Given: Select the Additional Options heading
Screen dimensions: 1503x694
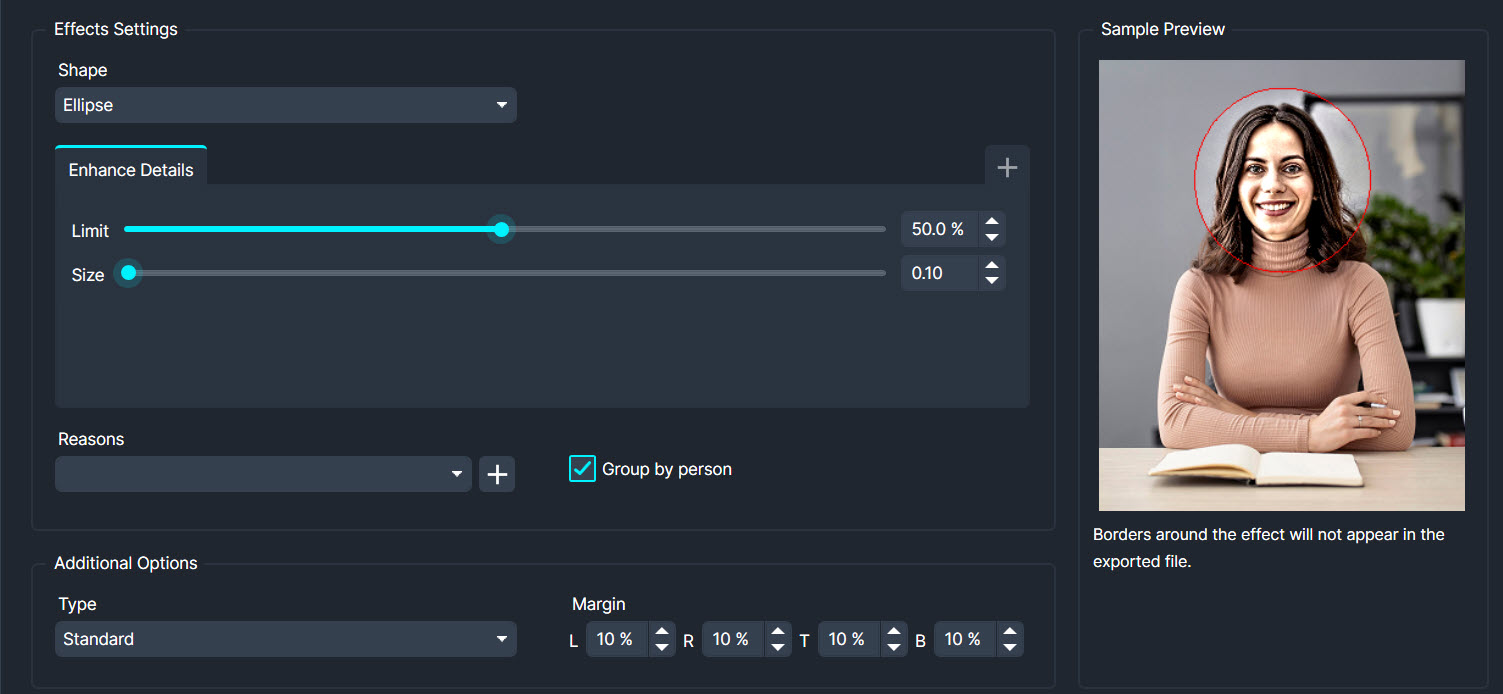Looking at the screenshot, I should 125,563.
